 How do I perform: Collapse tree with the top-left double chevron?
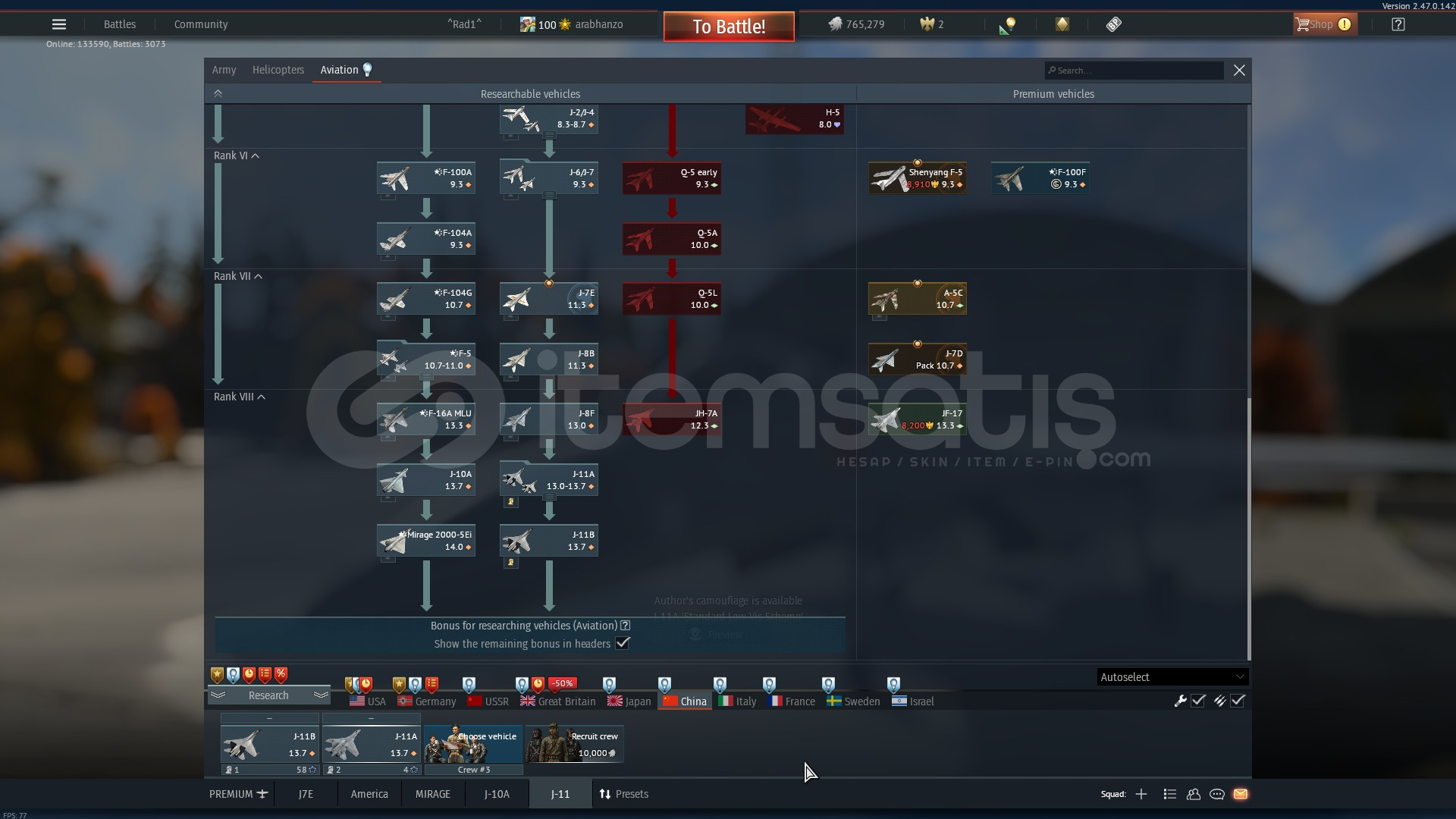pyautogui.click(x=218, y=93)
